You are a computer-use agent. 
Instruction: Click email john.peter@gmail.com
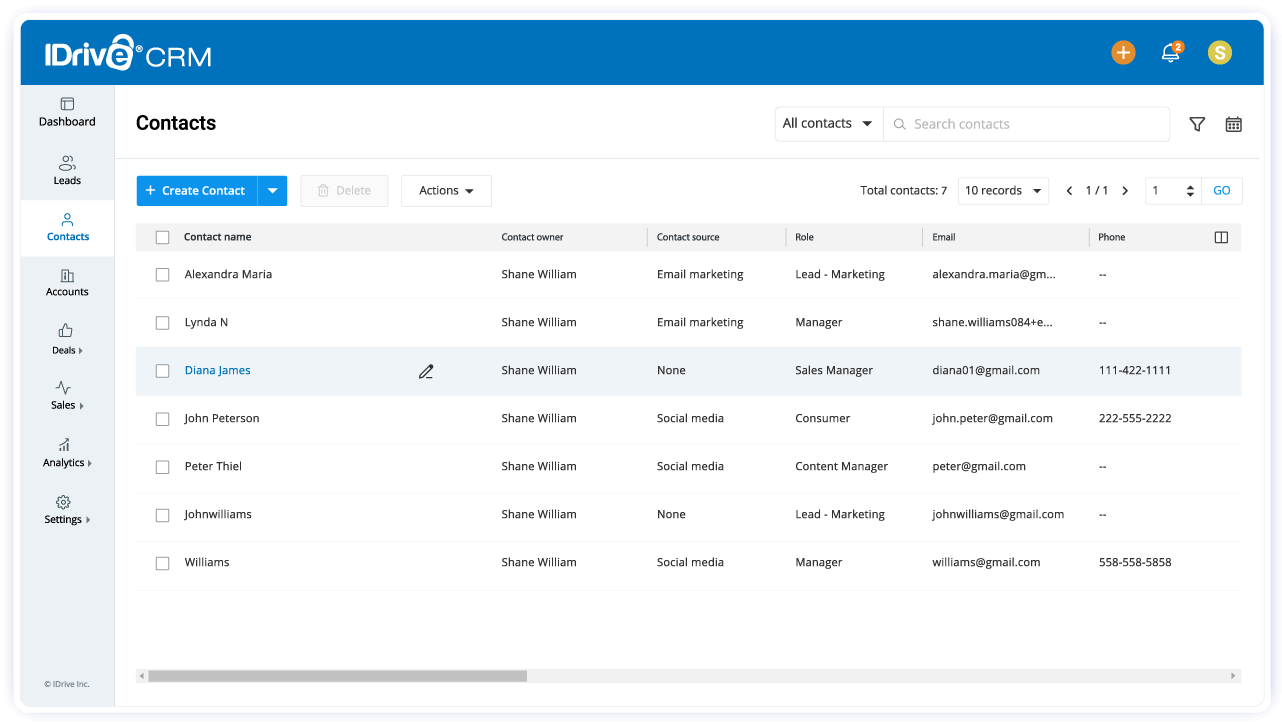pyautogui.click(x=992, y=418)
